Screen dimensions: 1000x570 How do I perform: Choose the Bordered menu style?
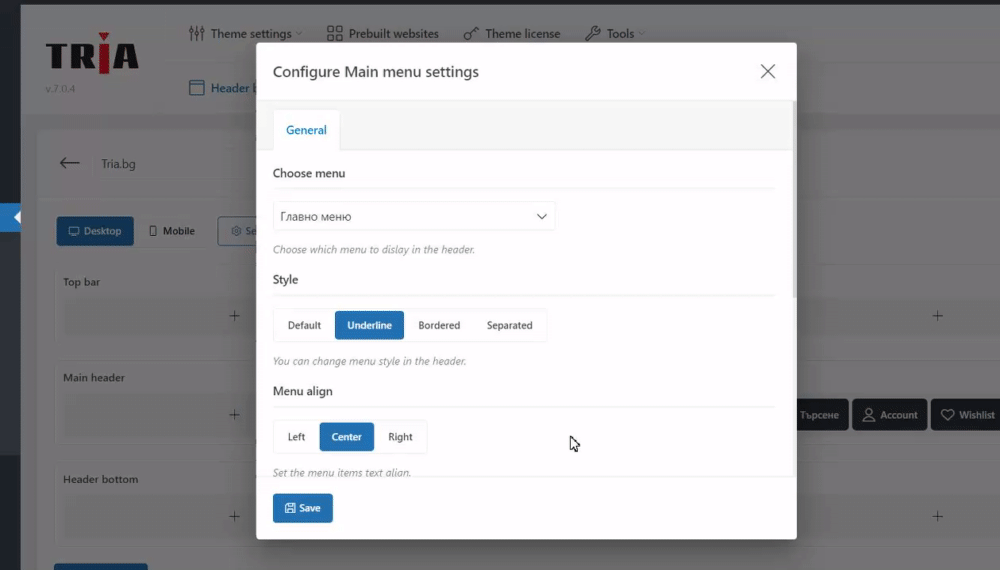click(x=439, y=325)
